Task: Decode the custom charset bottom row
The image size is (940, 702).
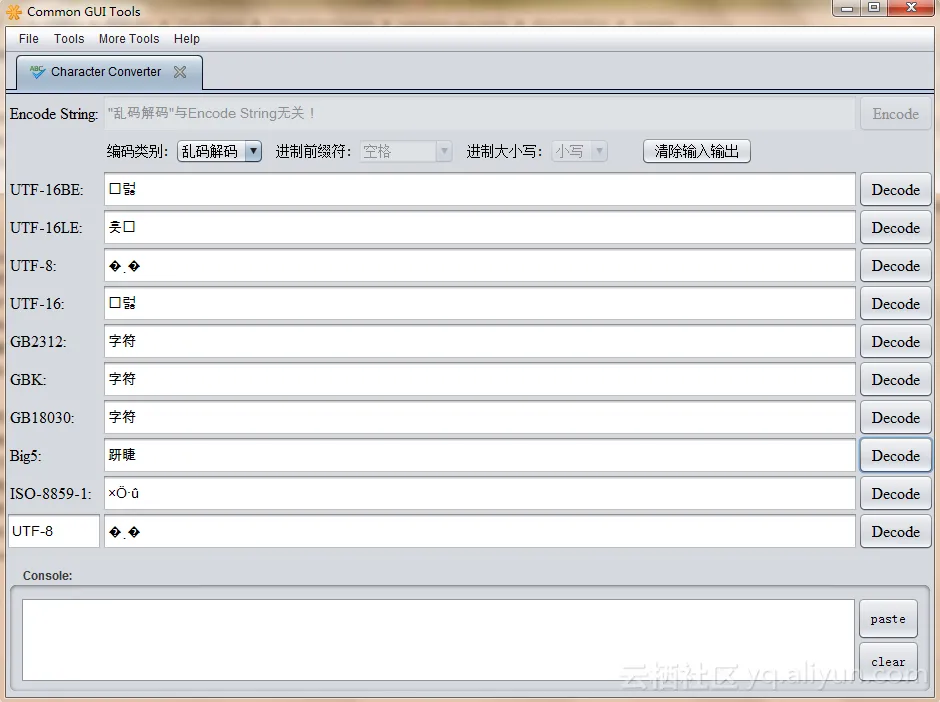Action: tap(895, 532)
